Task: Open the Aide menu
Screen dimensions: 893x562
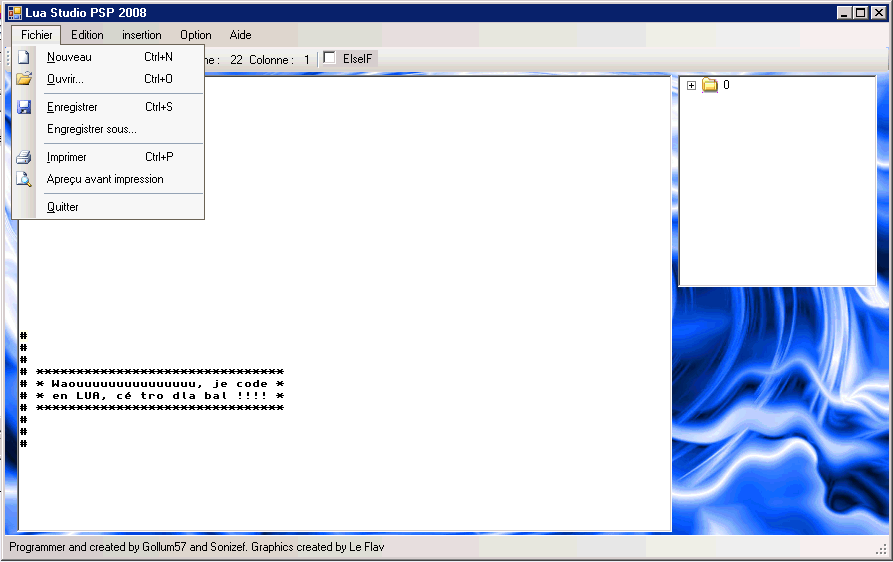Action: point(240,35)
